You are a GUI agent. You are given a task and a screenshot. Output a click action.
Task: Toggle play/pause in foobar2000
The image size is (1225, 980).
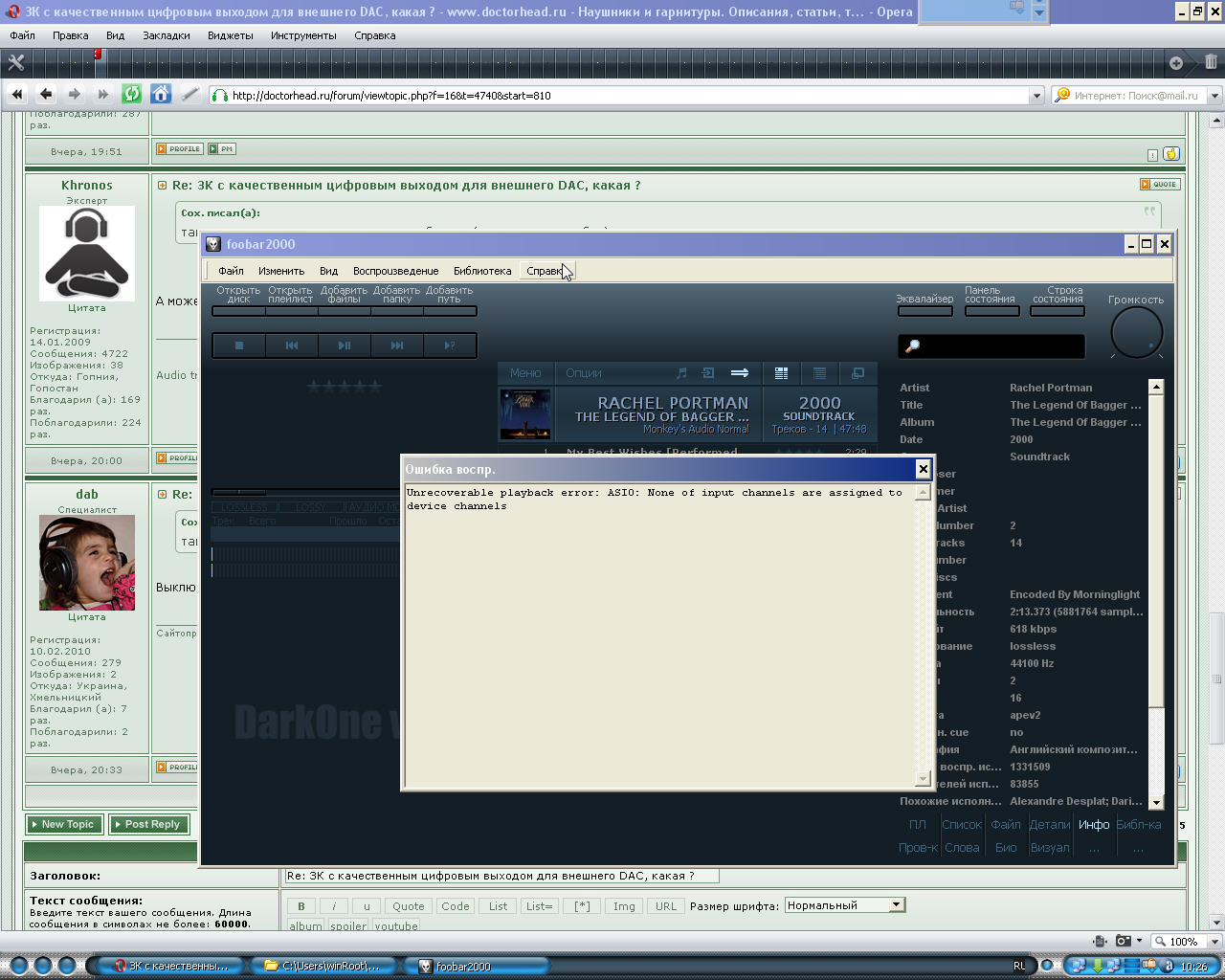click(x=345, y=345)
